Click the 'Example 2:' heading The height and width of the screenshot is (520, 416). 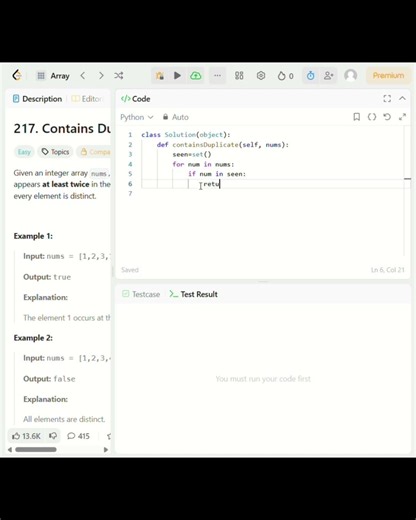click(x=33, y=338)
